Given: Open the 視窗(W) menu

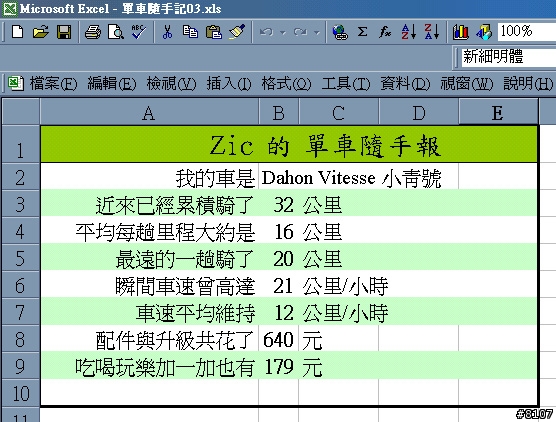Looking at the screenshot, I should coord(467,84).
